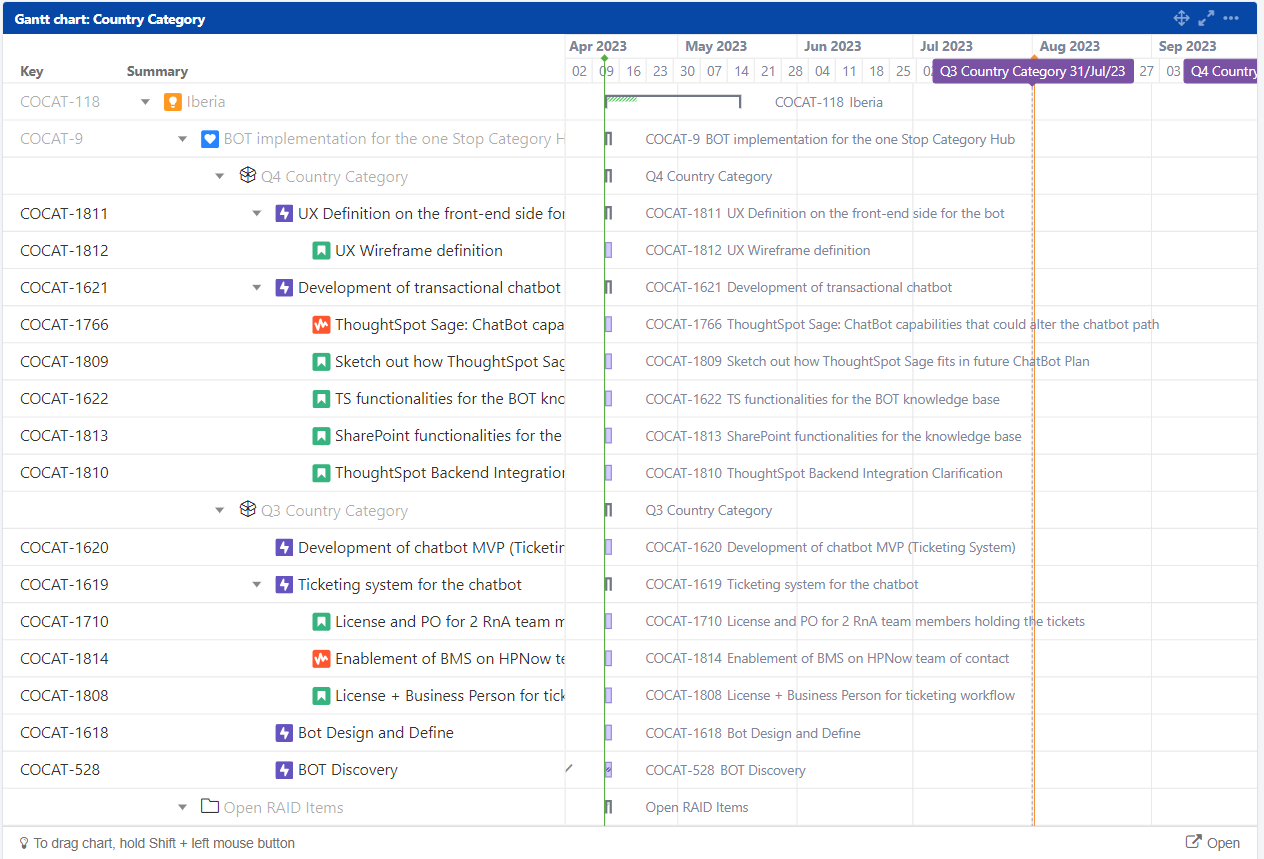Maximize the Gantt chart gadget
This screenshot has width=1264, height=859.
pos(1207,18)
